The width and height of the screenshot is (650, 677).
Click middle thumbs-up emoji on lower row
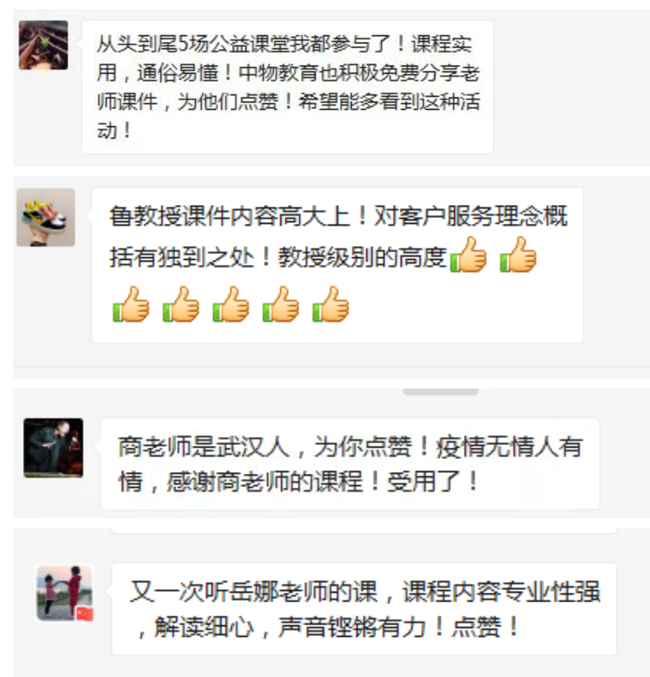point(231,304)
